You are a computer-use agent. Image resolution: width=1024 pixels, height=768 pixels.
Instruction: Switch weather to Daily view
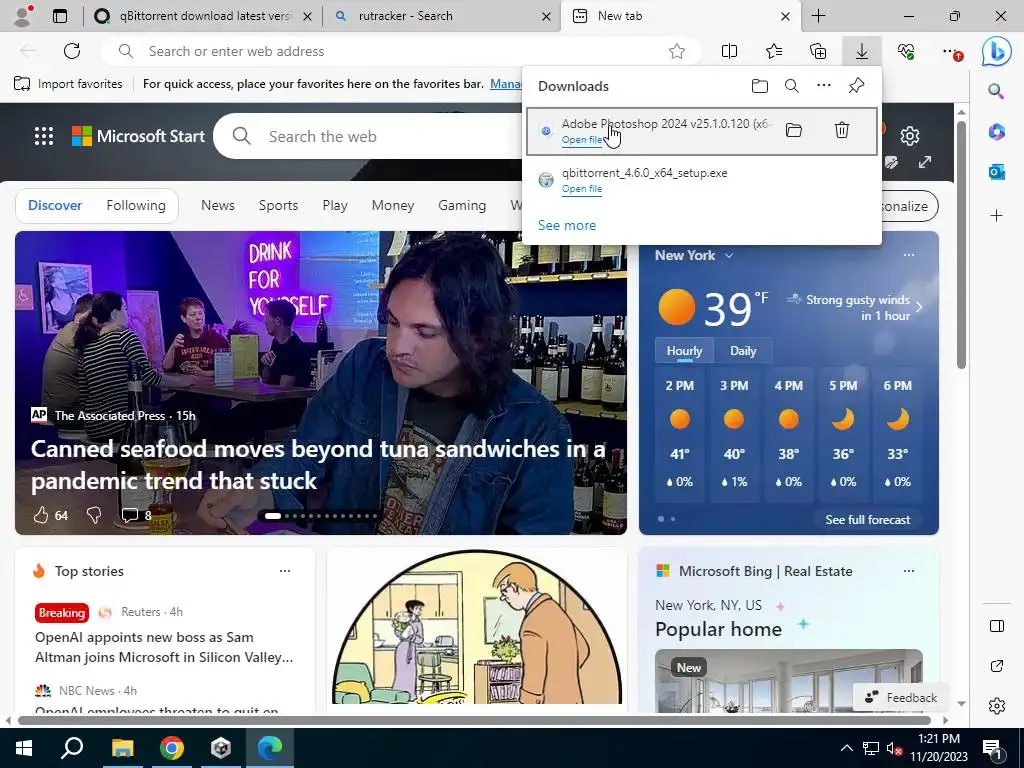[x=743, y=351]
